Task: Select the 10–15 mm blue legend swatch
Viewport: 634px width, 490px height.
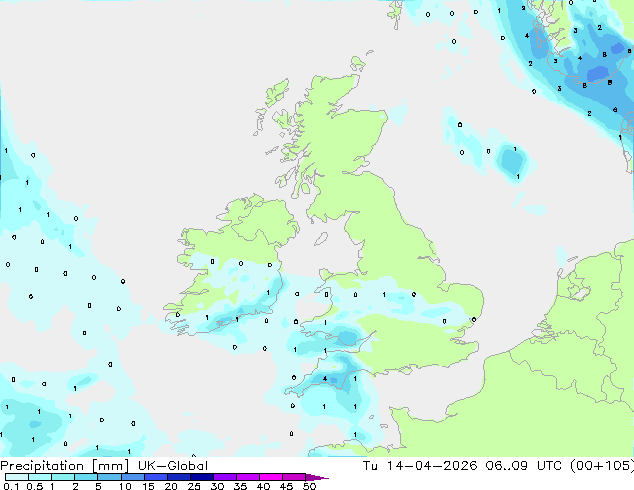Action: coord(132,477)
